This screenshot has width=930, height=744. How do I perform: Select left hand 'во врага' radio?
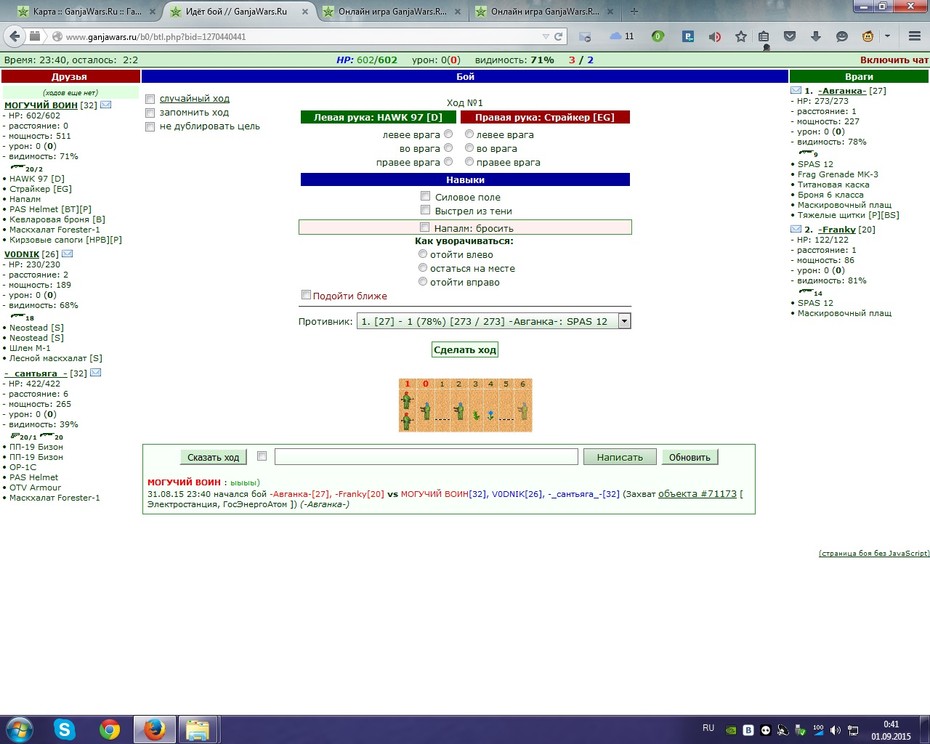(x=448, y=148)
